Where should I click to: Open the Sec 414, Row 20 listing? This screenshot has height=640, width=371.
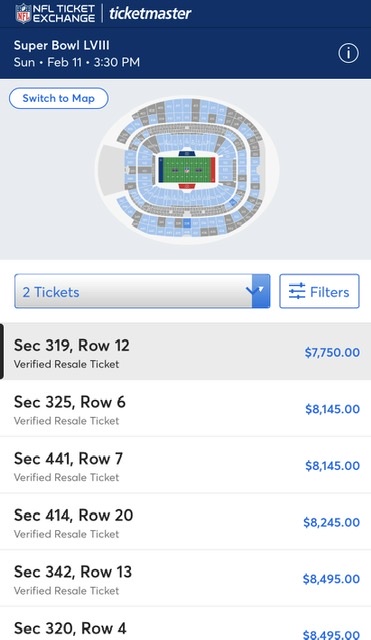[x=185, y=522]
